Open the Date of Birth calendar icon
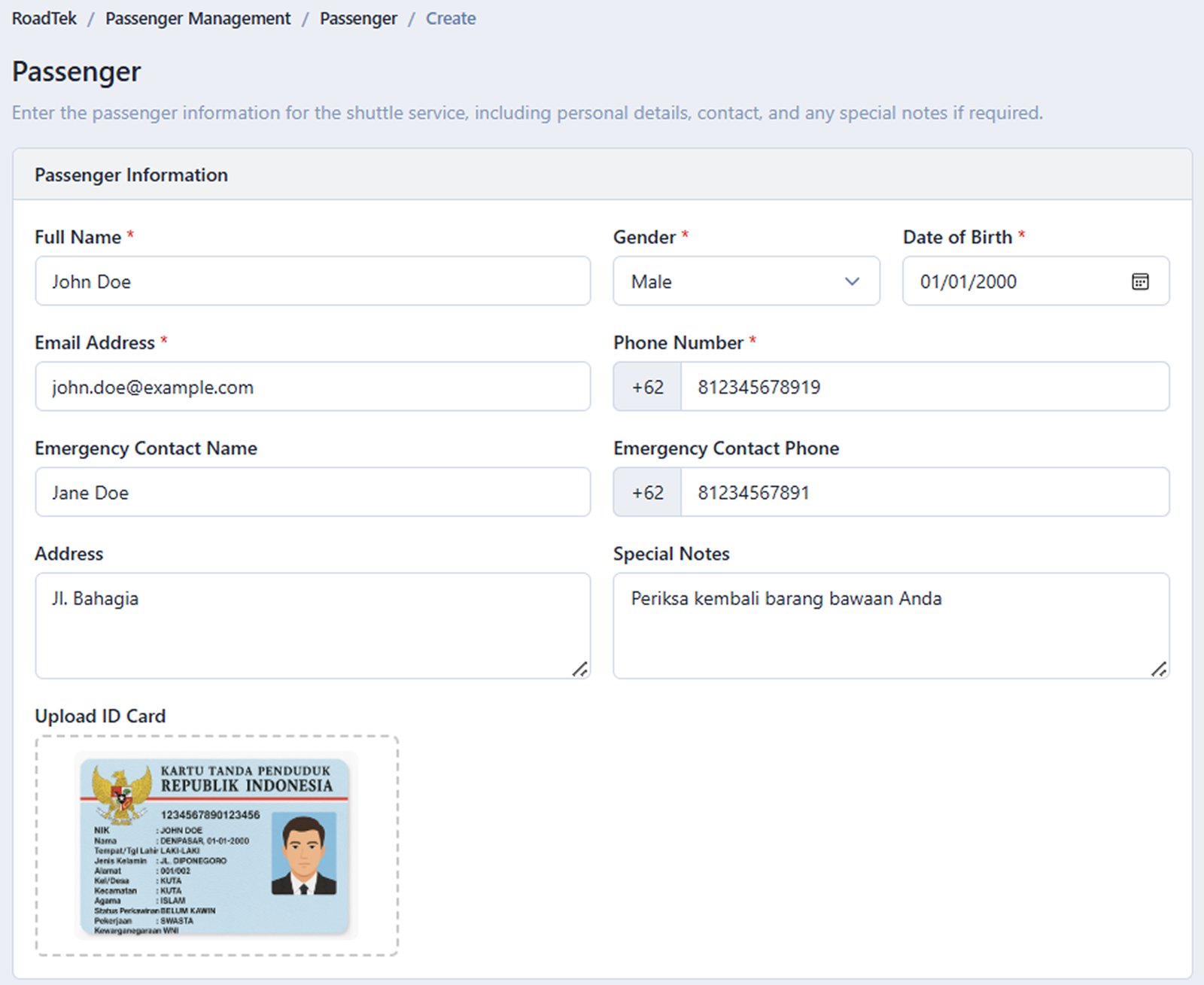This screenshot has height=985, width=1204. coord(1140,281)
